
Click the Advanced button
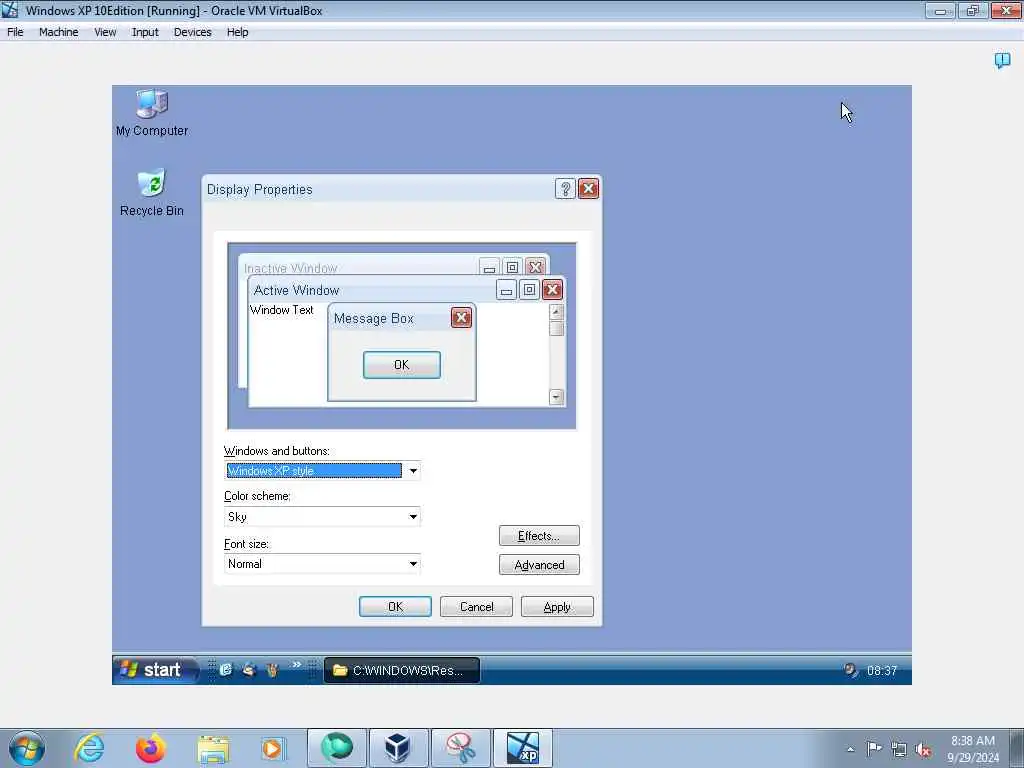click(x=539, y=565)
